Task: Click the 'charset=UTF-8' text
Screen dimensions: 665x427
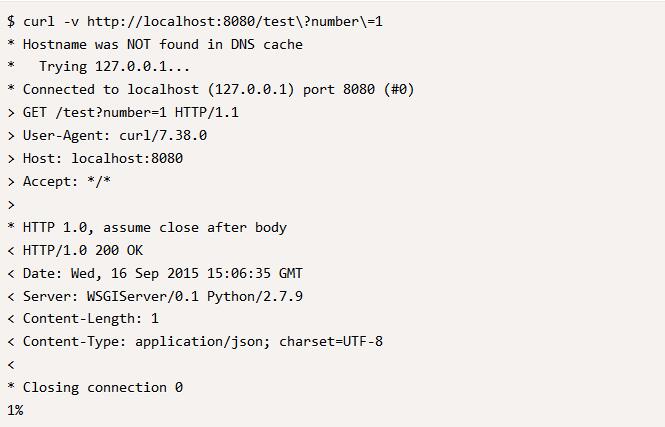Action: 331,341
